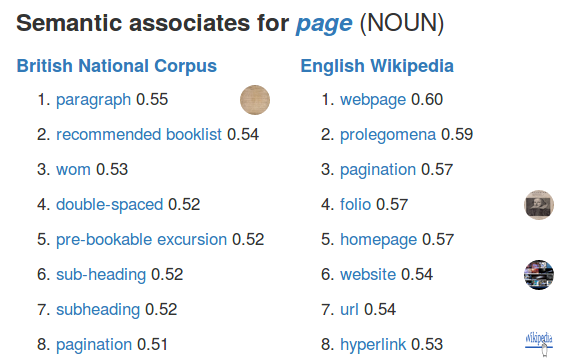Click the italic 'page' word in title
This screenshot has height=362, width=572.
click(x=324, y=24)
